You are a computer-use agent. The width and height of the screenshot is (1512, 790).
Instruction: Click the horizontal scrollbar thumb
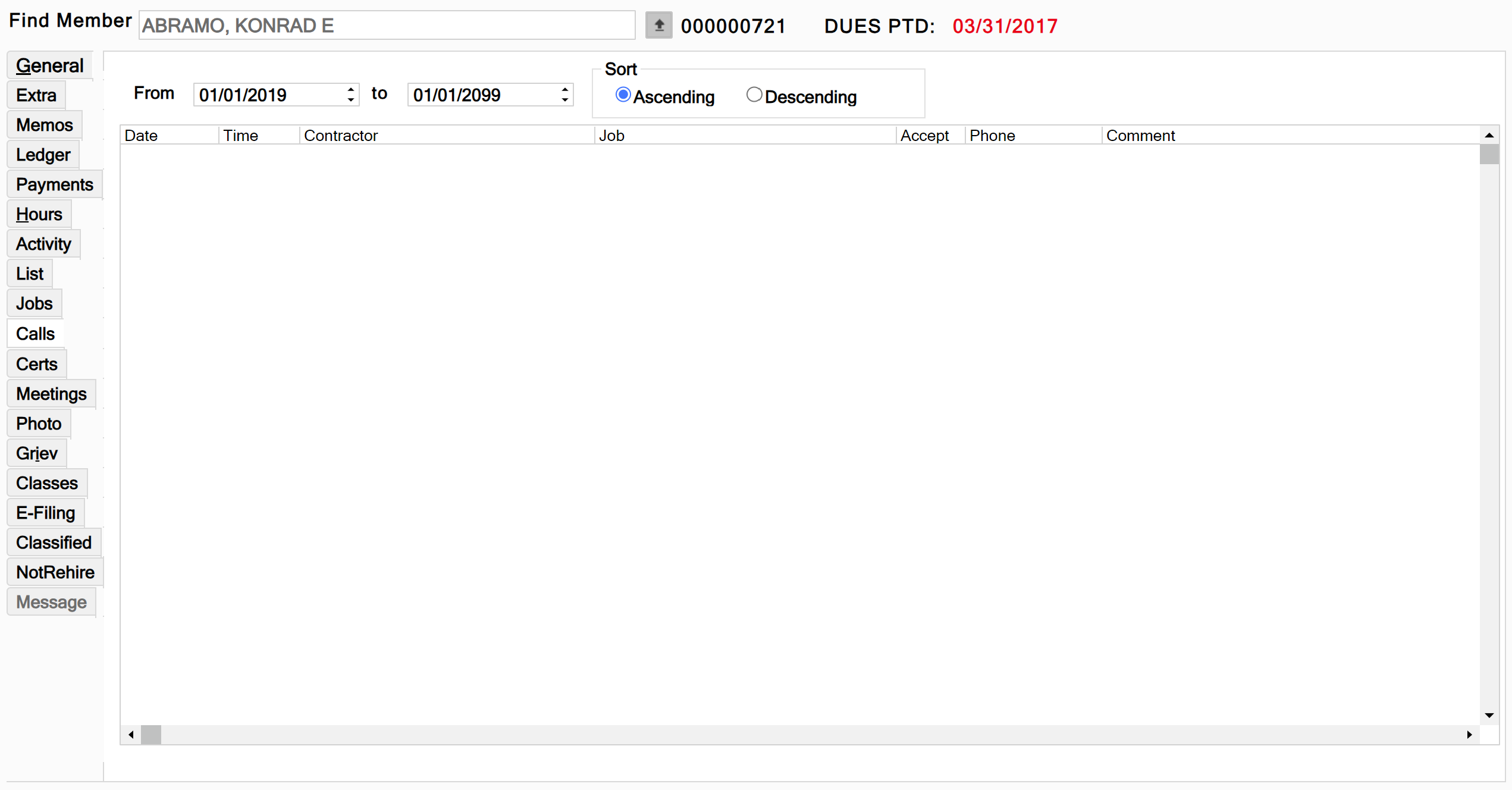coord(151,735)
